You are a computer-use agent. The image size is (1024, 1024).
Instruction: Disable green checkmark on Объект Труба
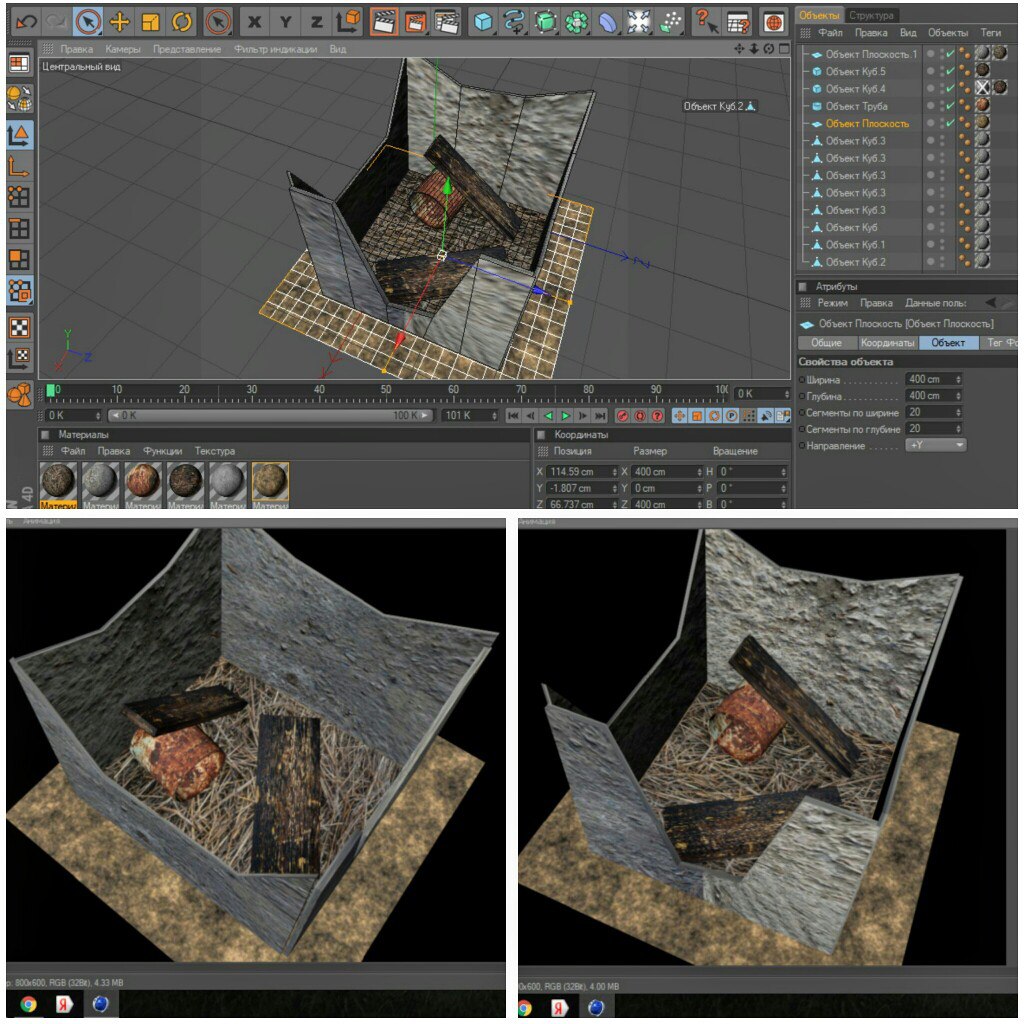[x=950, y=105]
